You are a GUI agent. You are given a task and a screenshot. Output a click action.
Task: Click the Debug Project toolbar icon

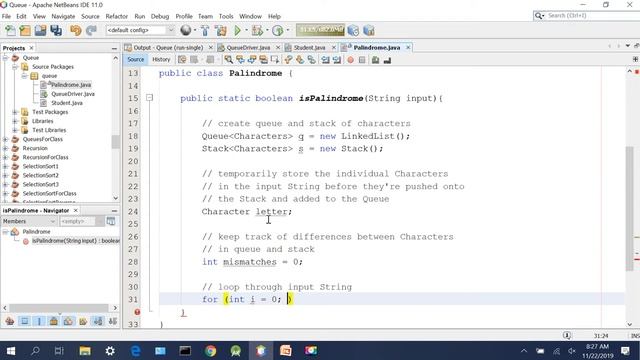(257, 31)
